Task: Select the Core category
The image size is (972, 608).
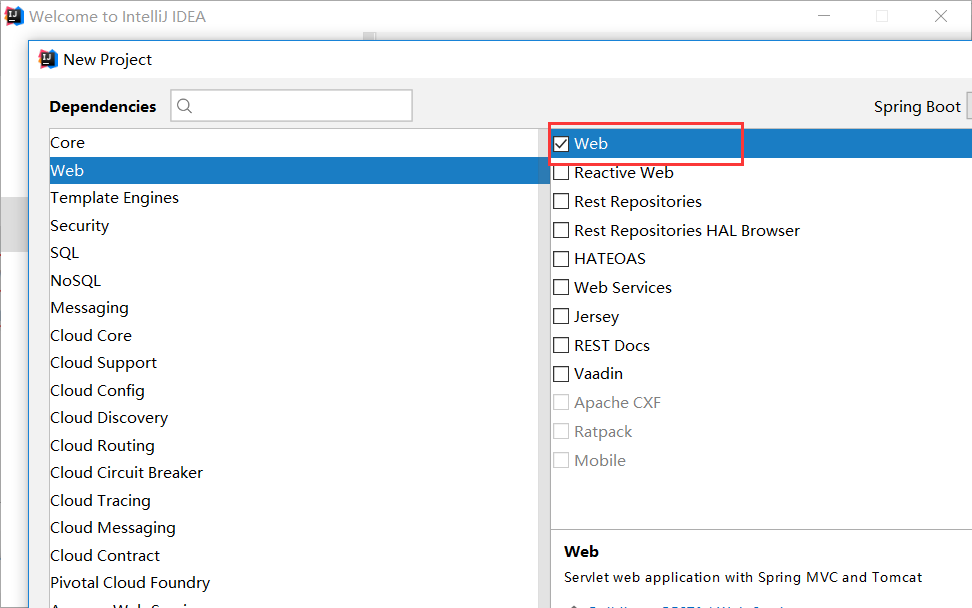Action: 295,143
